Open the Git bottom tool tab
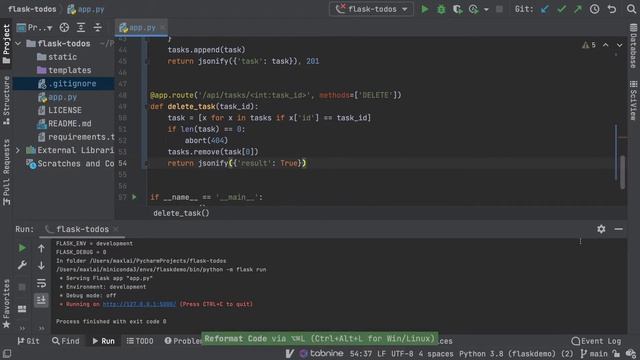Screen dimensions: 640x360 29,341
